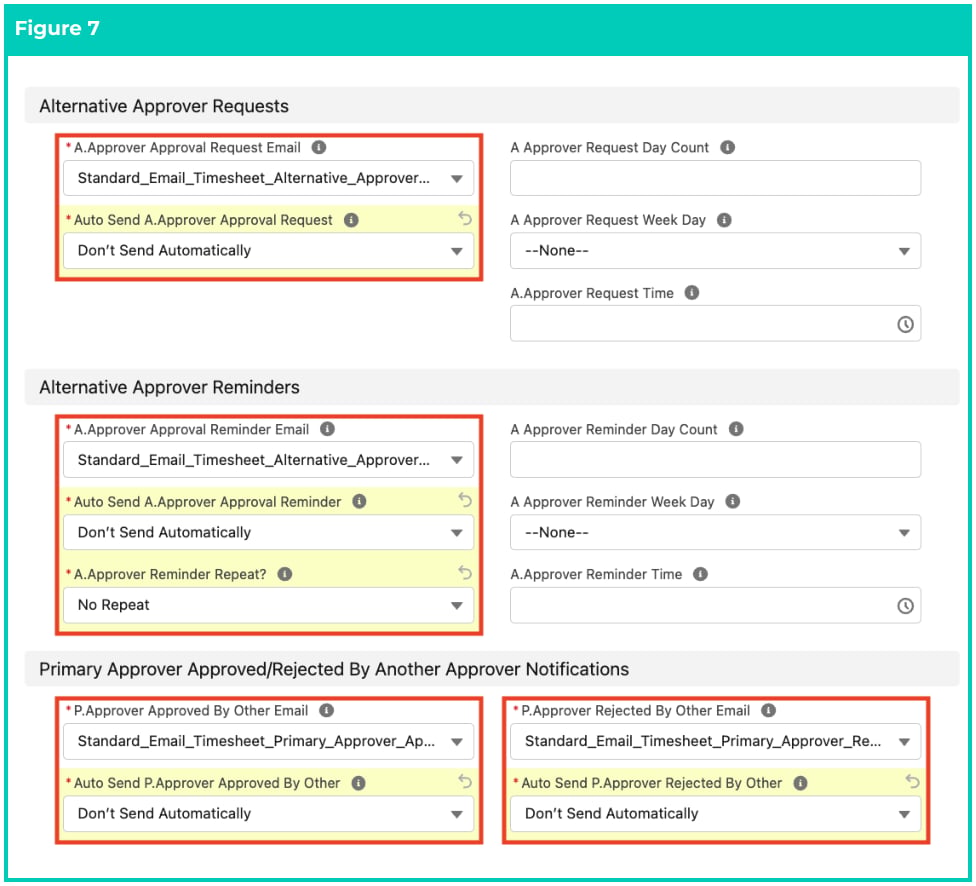976x886 pixels.
Task: Click the A Approver Reminder Day Count field
Action: [x=715, y=459]
